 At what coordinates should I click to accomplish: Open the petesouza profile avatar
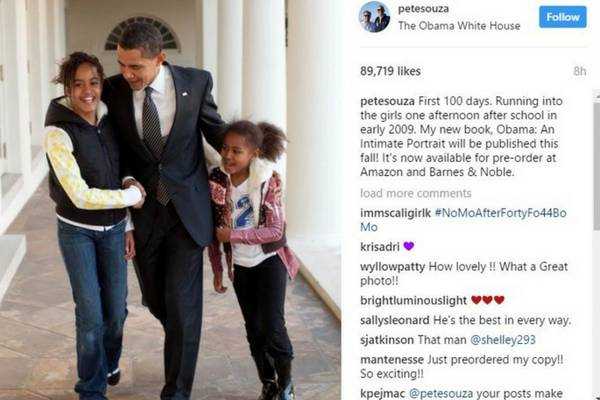pos(374,17)
